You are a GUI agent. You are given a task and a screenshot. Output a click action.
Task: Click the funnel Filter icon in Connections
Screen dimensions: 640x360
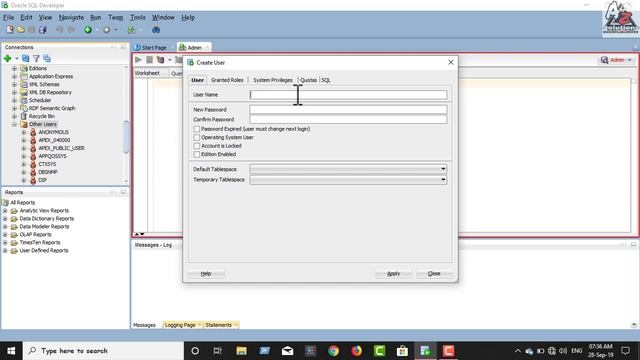[36, 58]
